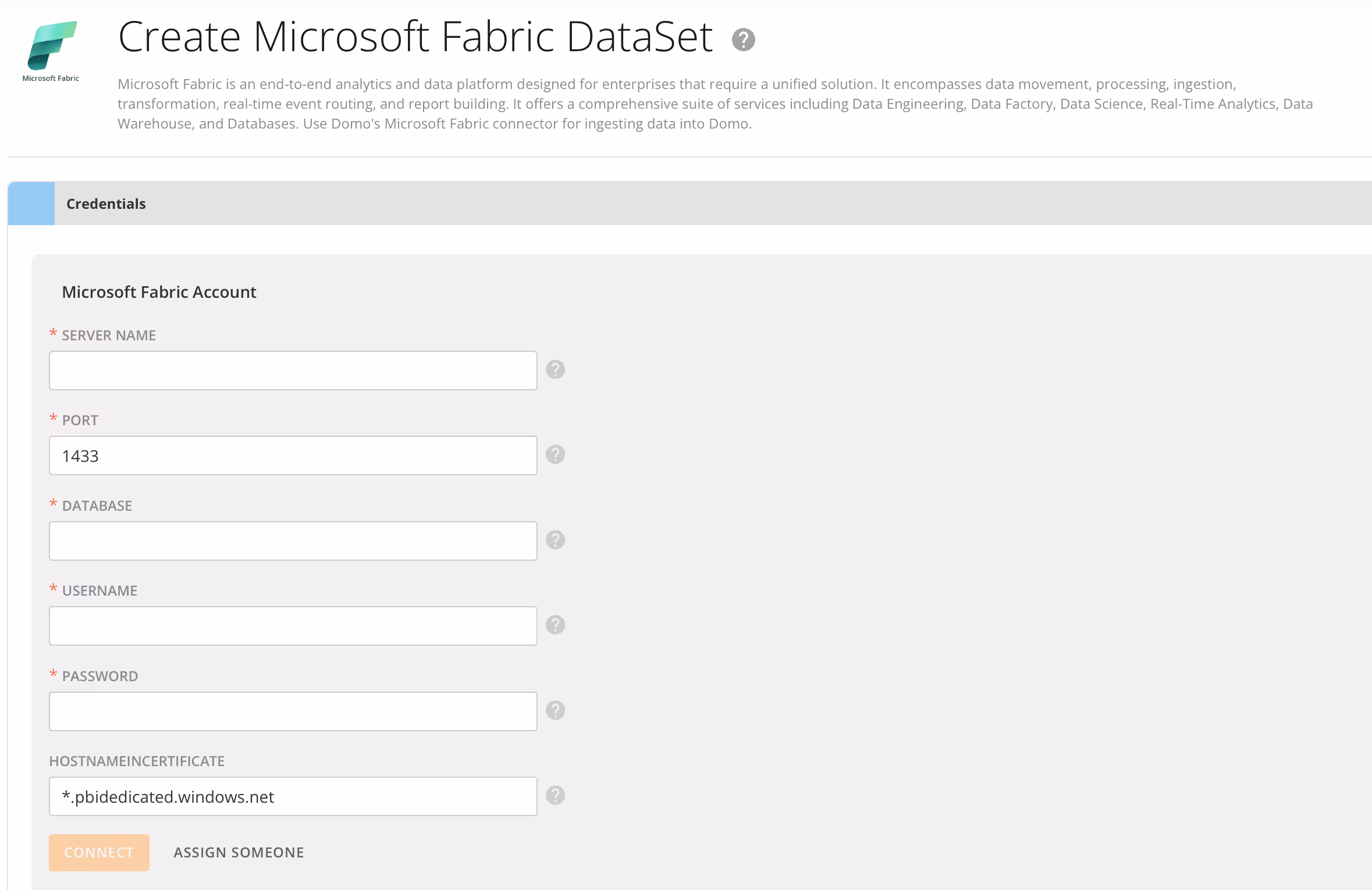Open help tooltip for Port field
This screenshot has width=1372, height=890.
click(555, 454)
